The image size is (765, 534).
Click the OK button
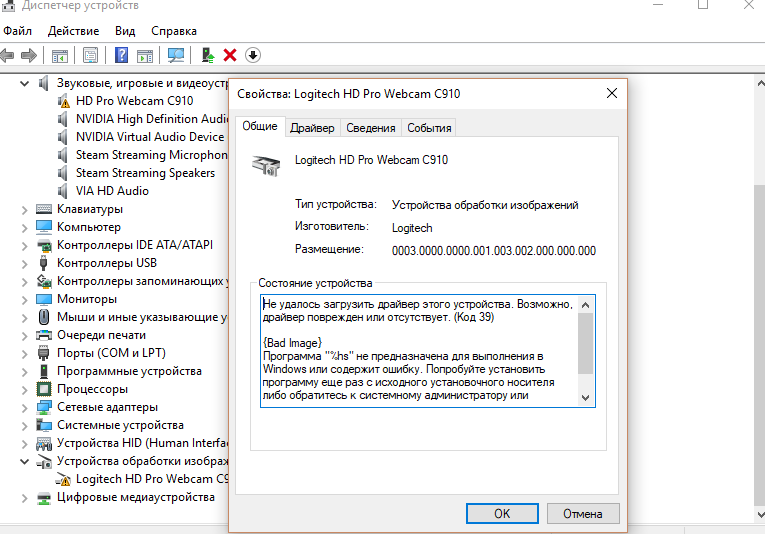502,514
